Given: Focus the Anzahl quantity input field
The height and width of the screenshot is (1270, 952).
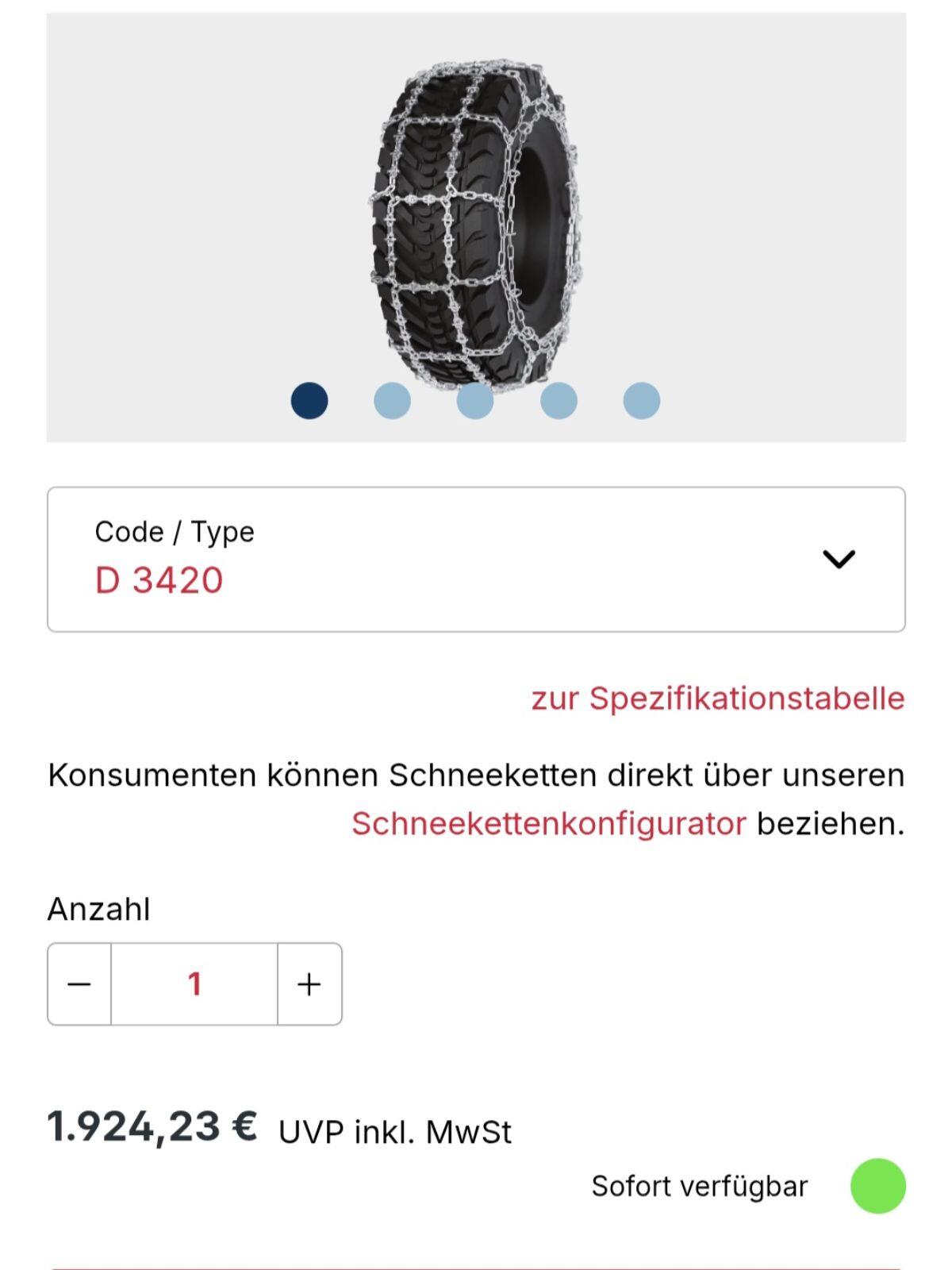Looking at the screenshot, I should 194,984.
